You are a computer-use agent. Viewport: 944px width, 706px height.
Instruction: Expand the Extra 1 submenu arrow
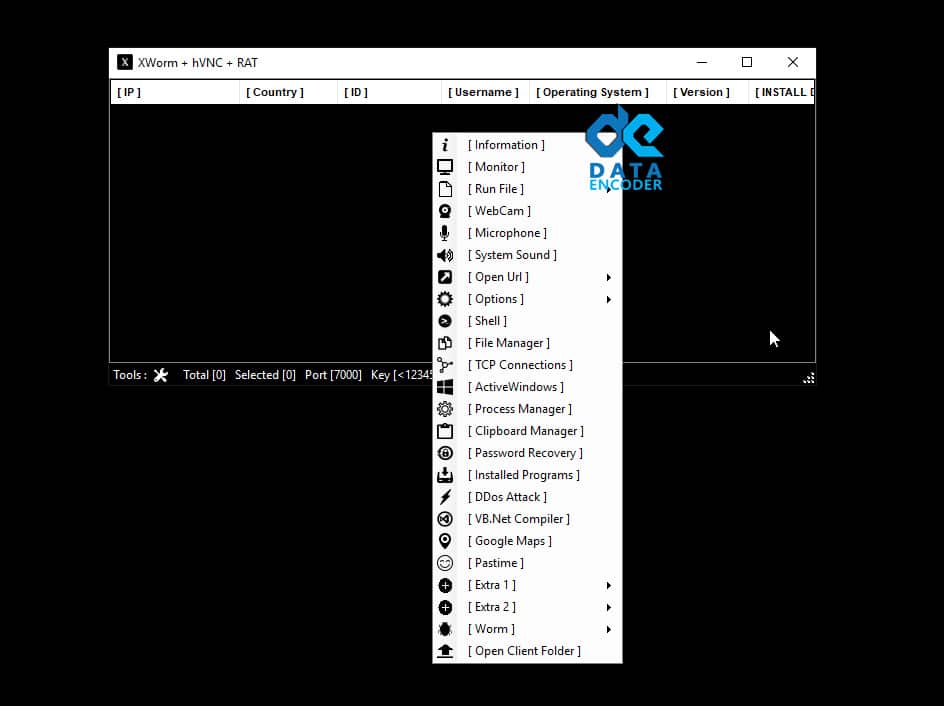609,585
